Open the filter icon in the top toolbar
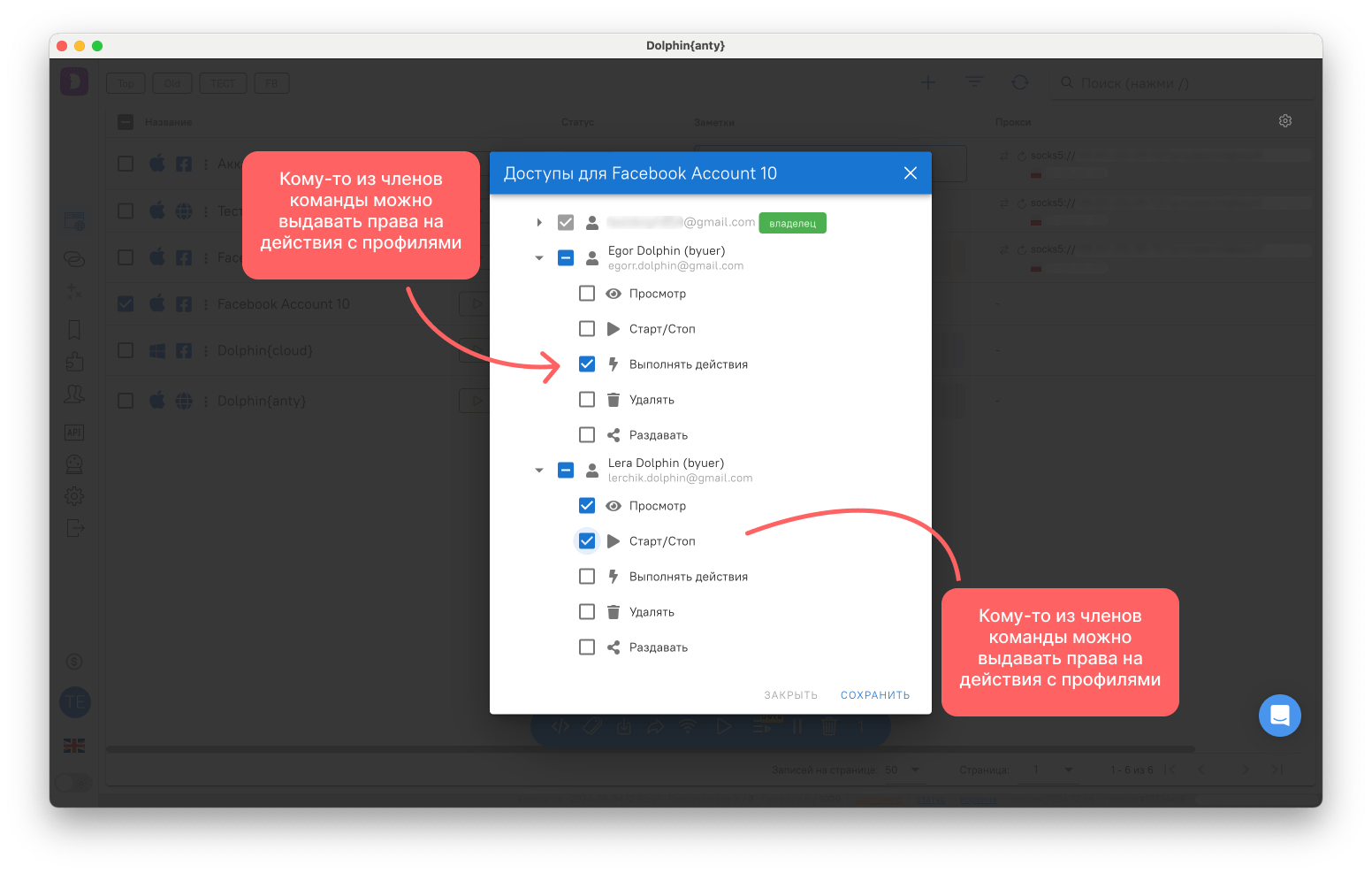 [974, 82]
